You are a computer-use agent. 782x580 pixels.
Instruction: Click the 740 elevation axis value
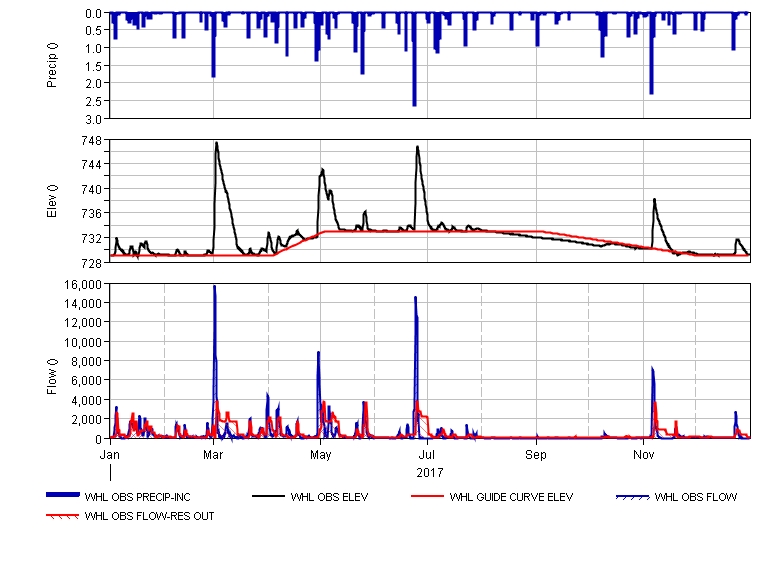[x=91, y=190]
